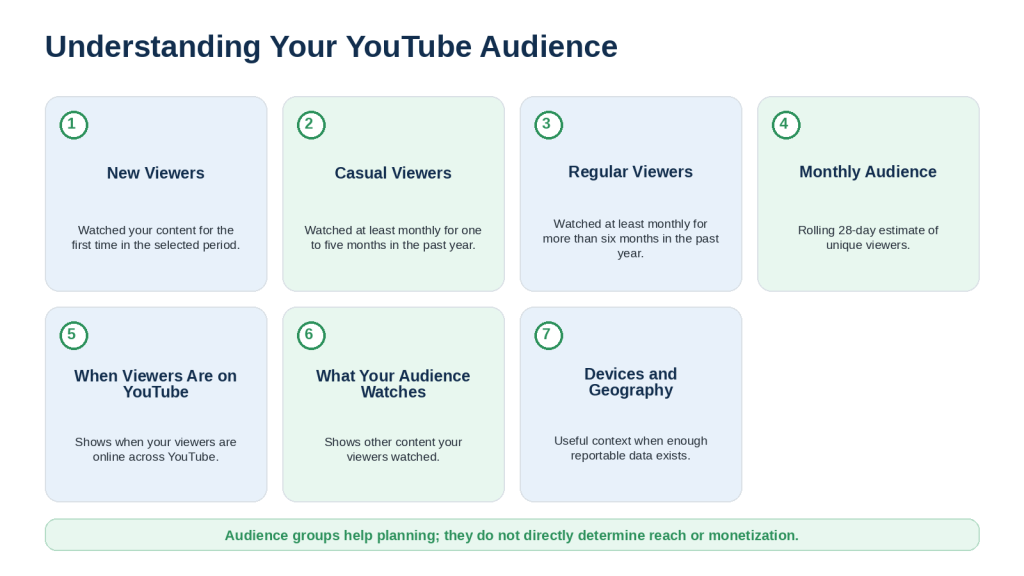Click the number 6 circle badge
Image resolution: width=1024 pixels, height=576 pixels.
click(x=311, y=335)
